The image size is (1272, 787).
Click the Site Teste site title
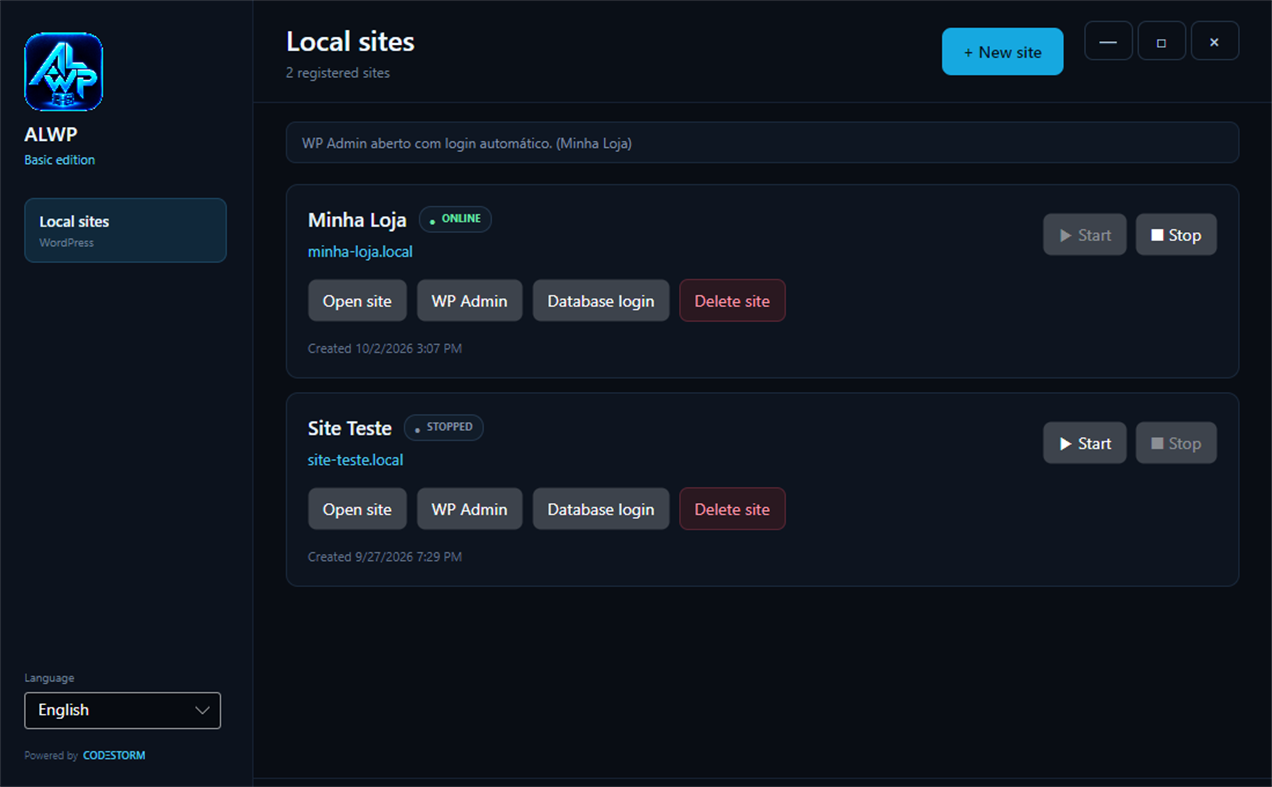350,428
